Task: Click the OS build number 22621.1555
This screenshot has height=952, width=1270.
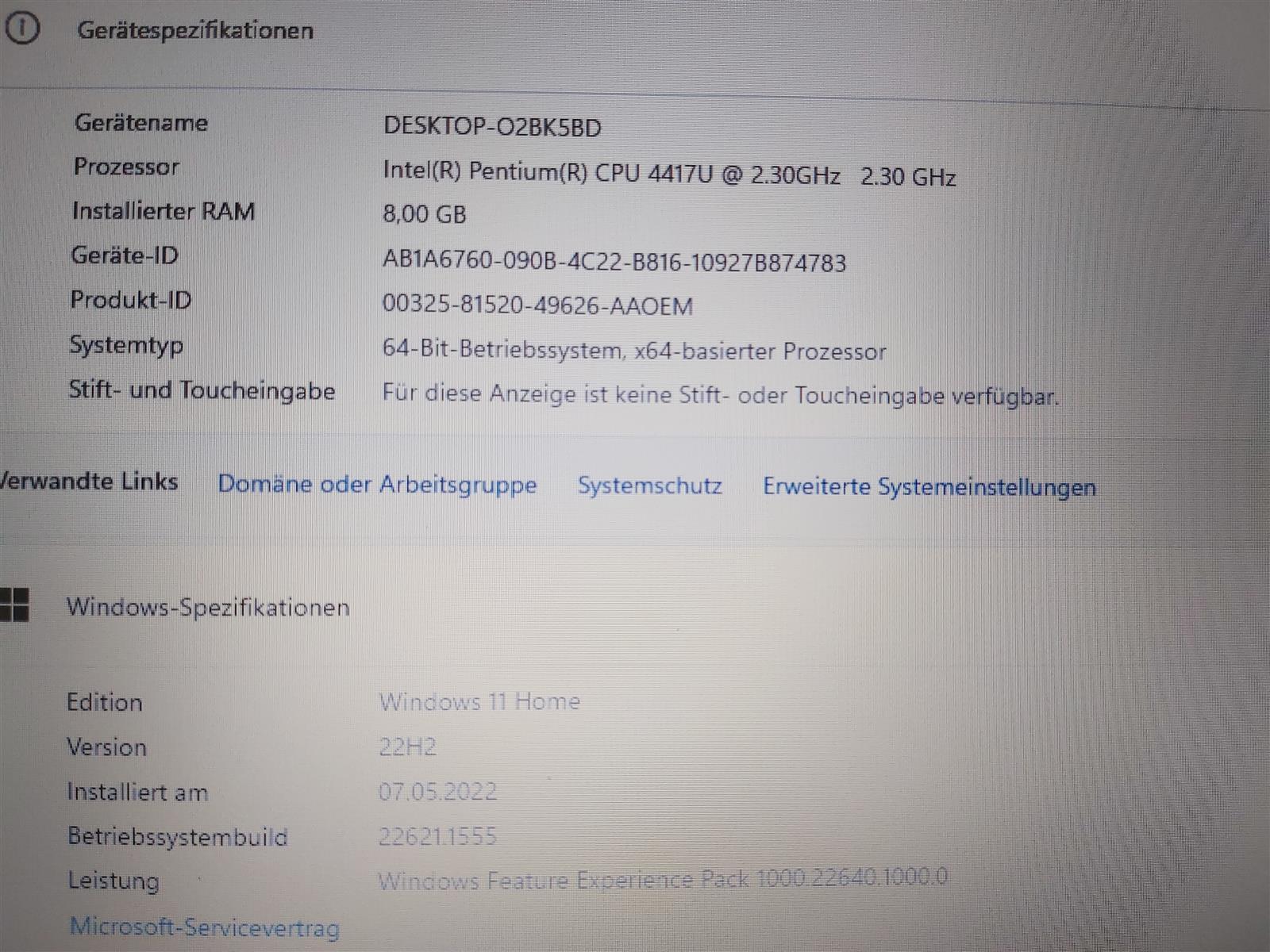Action: (x=437, y=835)
